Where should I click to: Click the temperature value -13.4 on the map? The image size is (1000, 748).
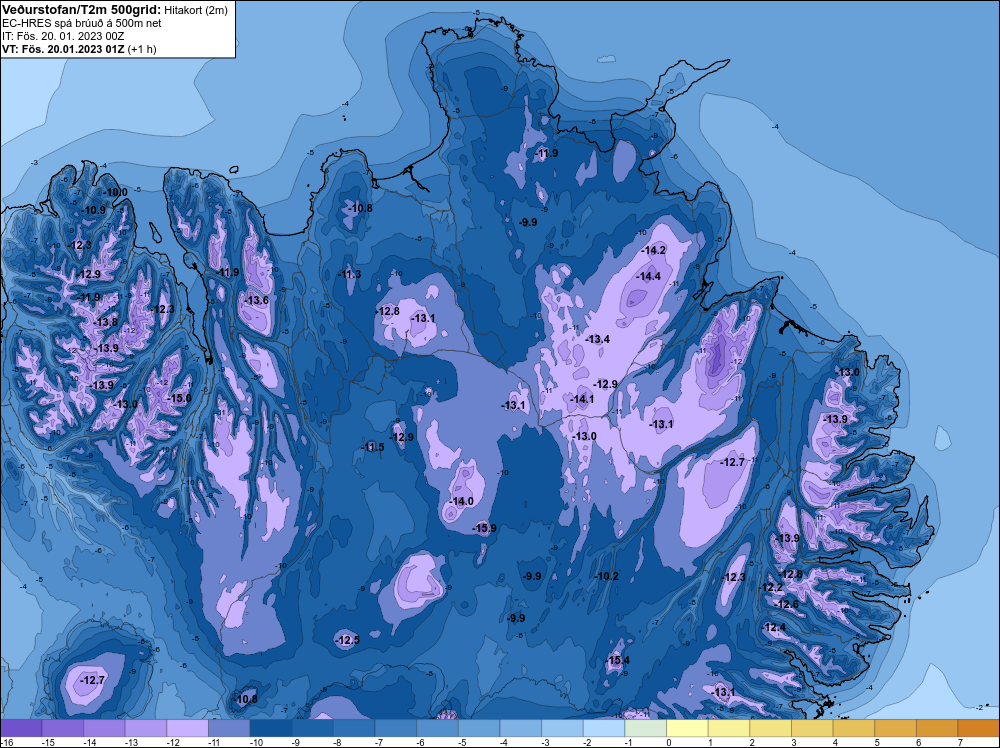click(598, 339)
